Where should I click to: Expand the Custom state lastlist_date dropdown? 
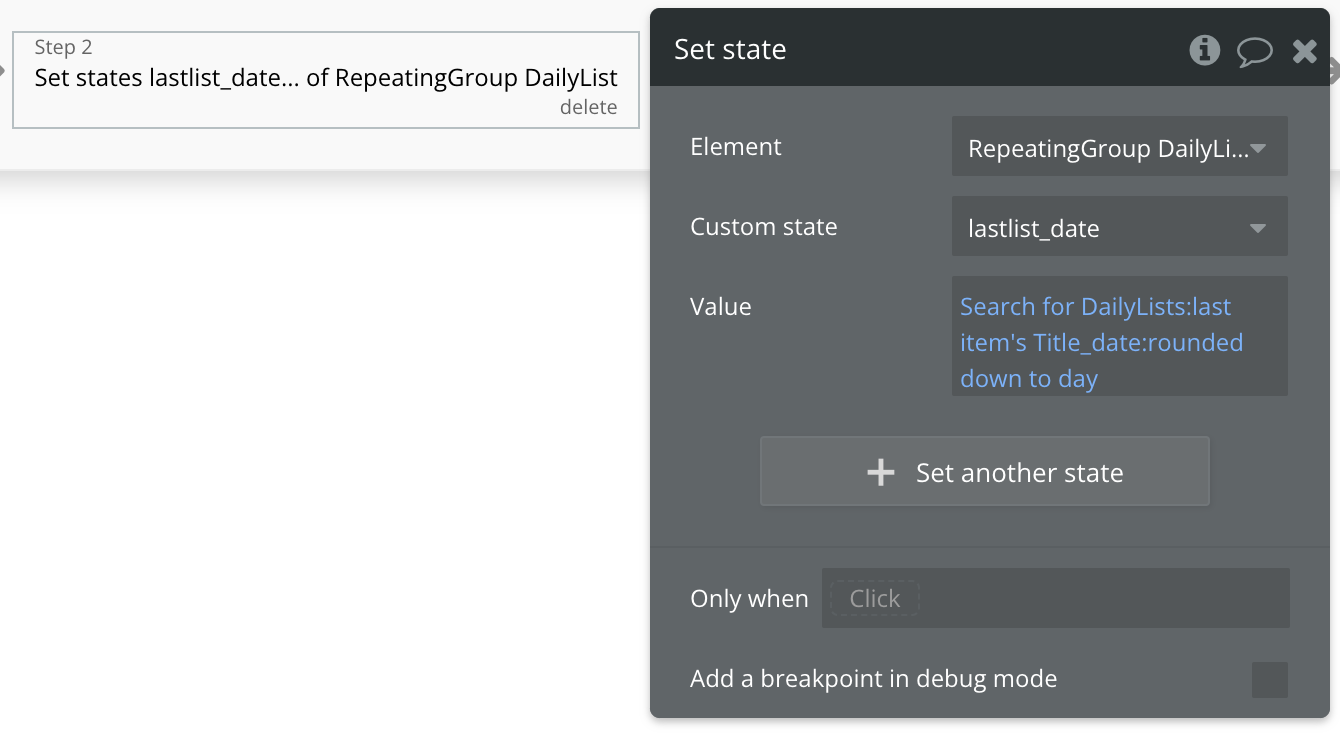pyautogui.click(x=1119, y=228)
